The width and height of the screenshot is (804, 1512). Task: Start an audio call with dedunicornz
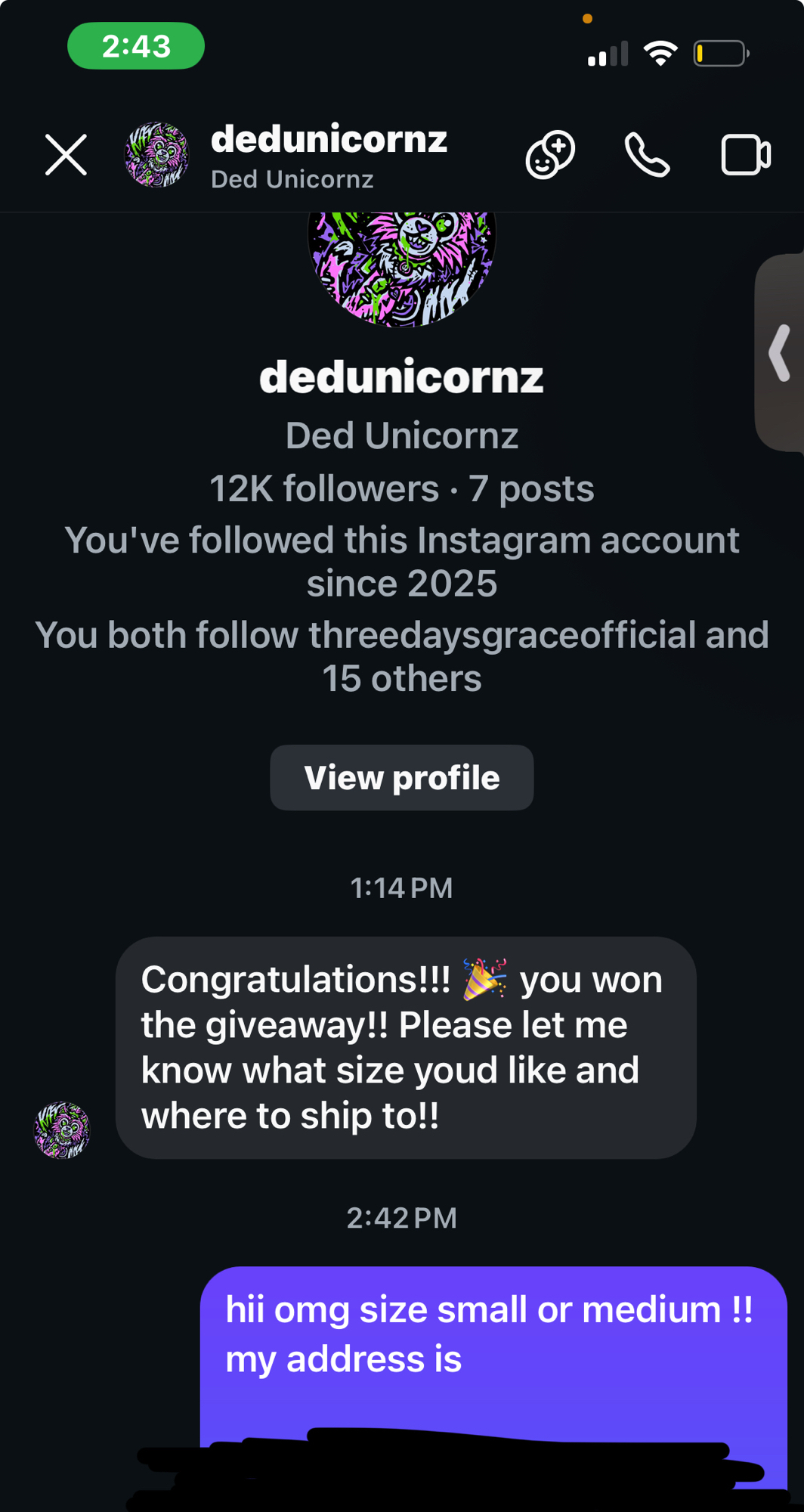[x=647, y=155]
